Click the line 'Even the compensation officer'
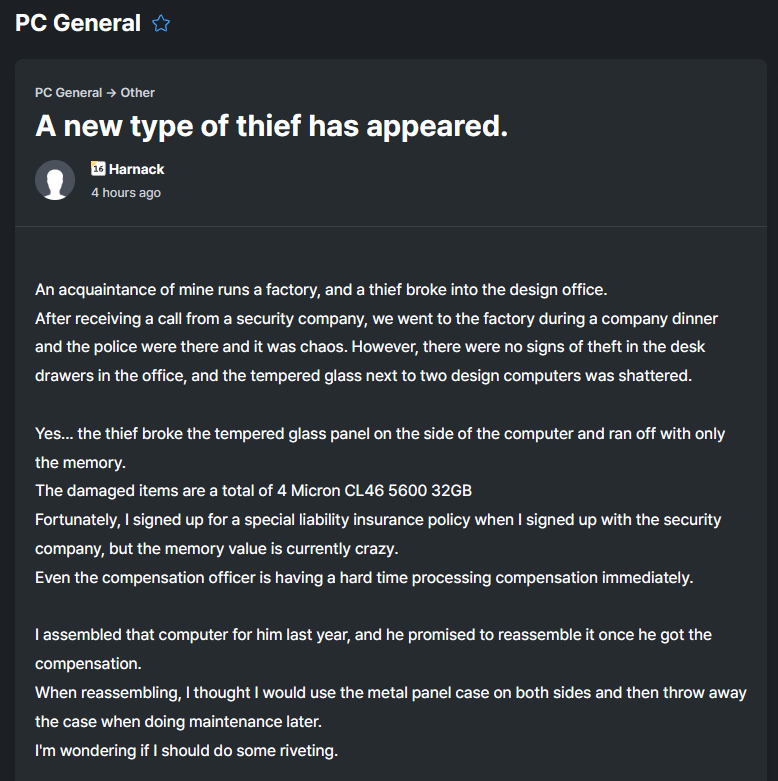This screenshot has width=778, height=781. pyautogui.click(x=364, y=578)
